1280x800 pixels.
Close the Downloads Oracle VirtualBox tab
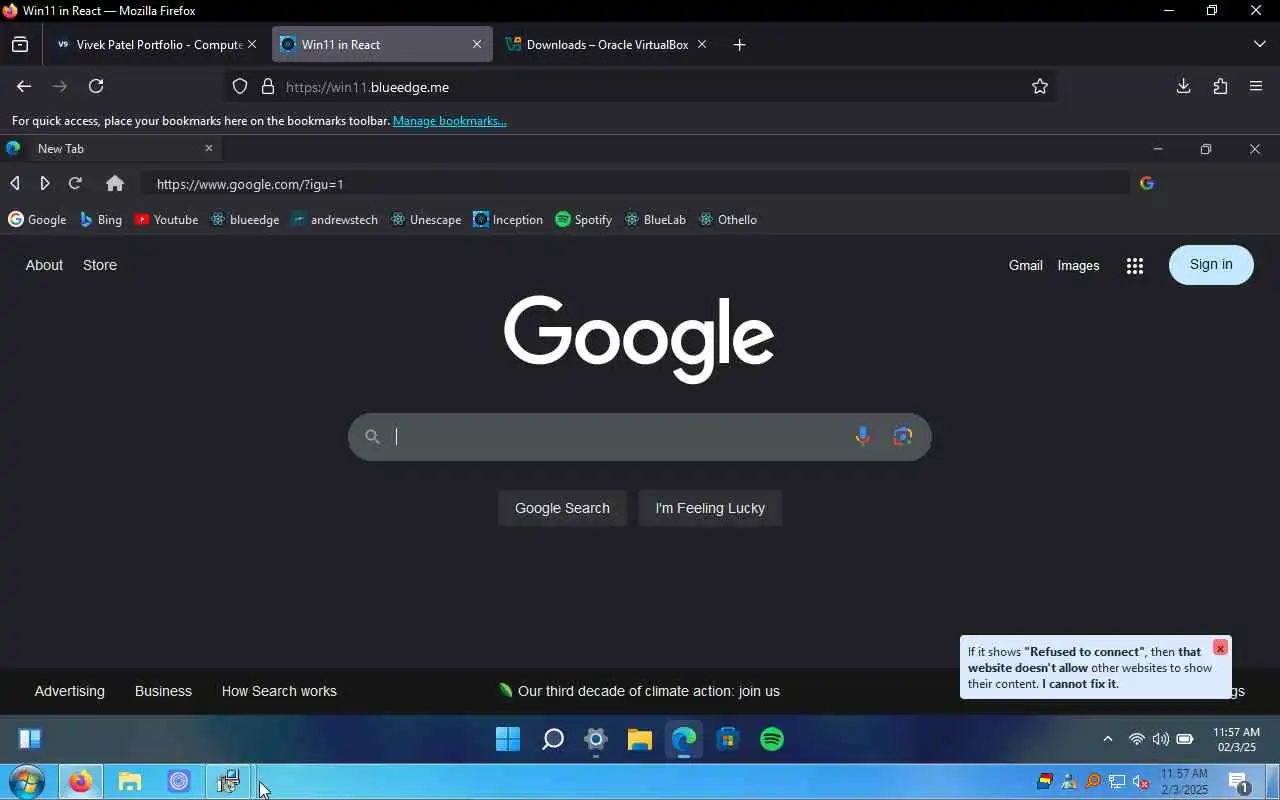702,44
